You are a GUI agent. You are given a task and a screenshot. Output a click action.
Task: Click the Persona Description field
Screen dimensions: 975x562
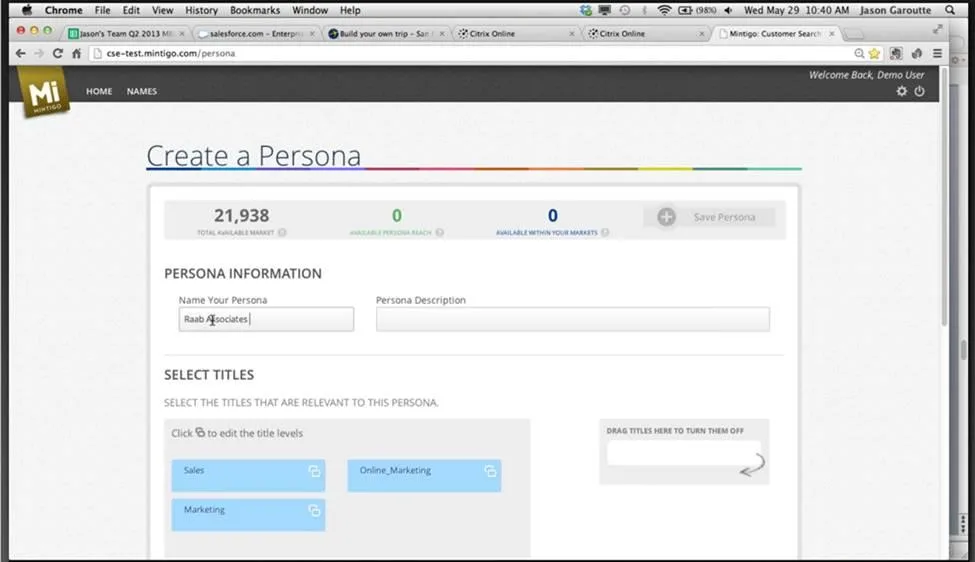(x=573, y=319)
